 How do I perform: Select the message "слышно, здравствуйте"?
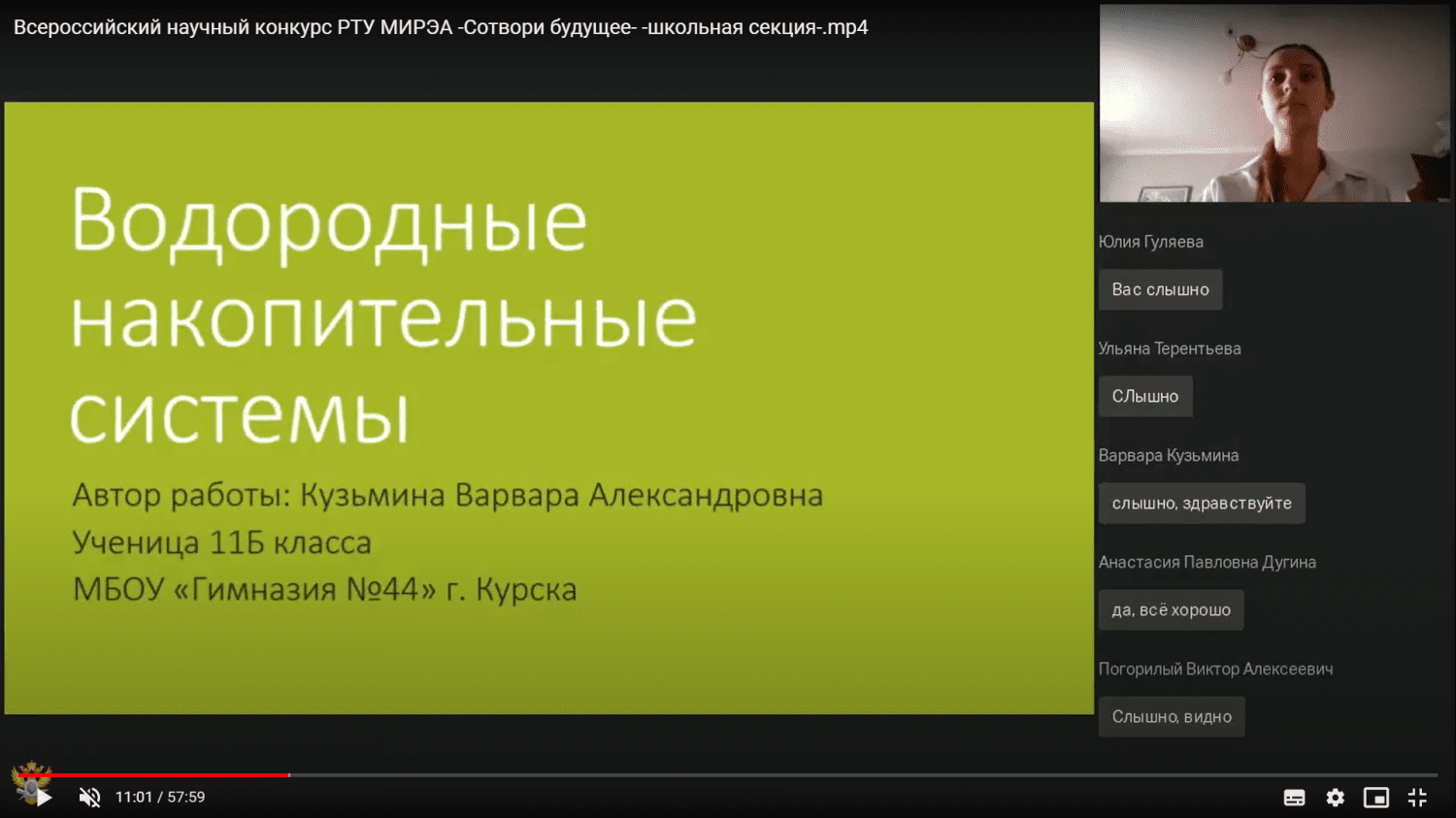pyautogui.click(x=1202, y=504)
